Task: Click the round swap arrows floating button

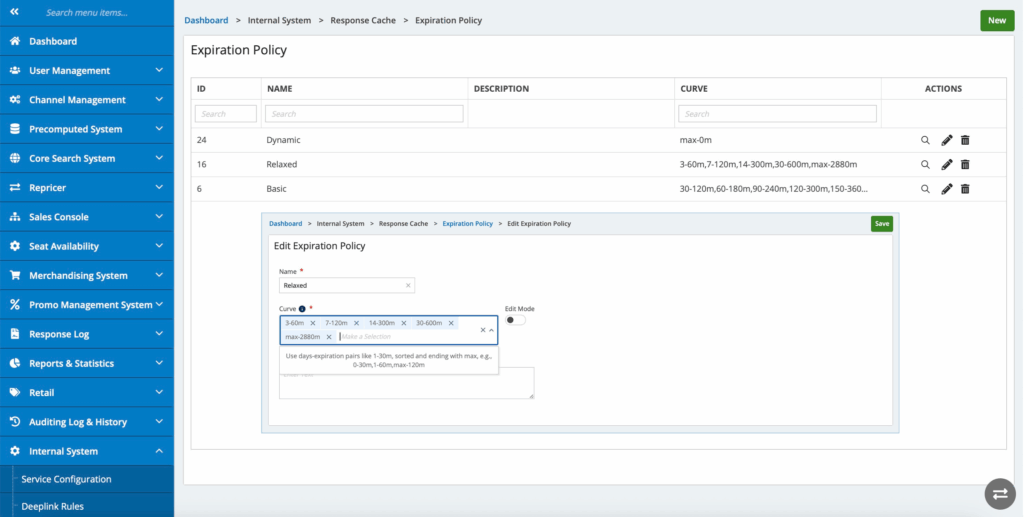Action: [x=999, y=493]
